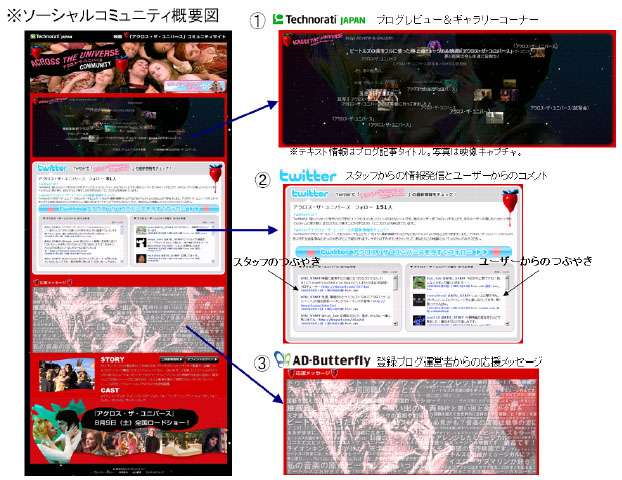Screen dimensions: 622x480
Task: Click the AD-Butterfly logo heading
Action: pyautogui.click(x=331, y=360)
